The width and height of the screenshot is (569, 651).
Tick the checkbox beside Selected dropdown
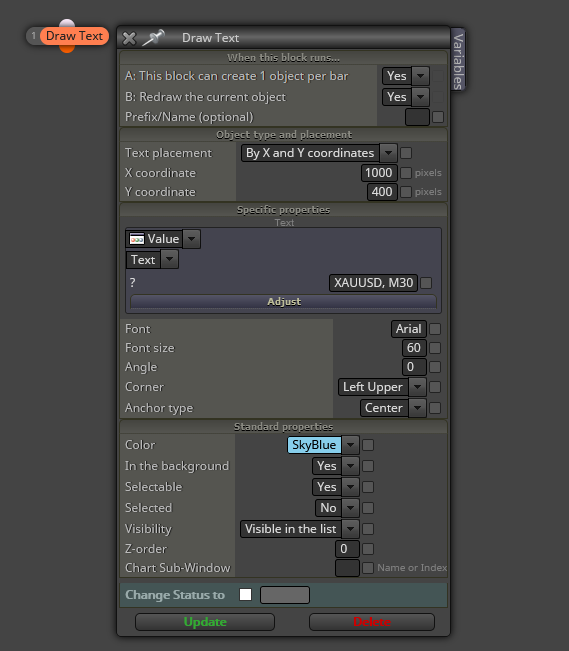point(368,508)
